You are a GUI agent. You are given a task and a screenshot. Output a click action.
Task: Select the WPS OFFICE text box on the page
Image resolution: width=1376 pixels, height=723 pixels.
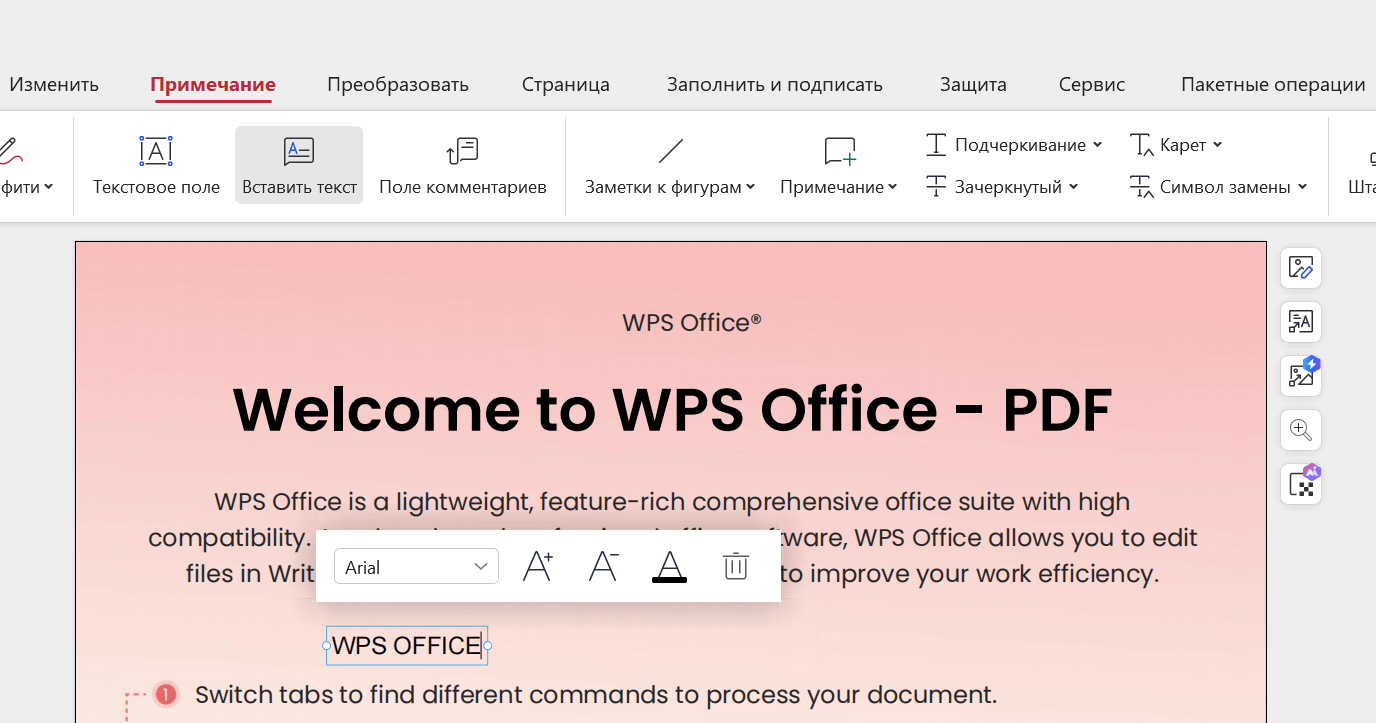pos(406,645)
